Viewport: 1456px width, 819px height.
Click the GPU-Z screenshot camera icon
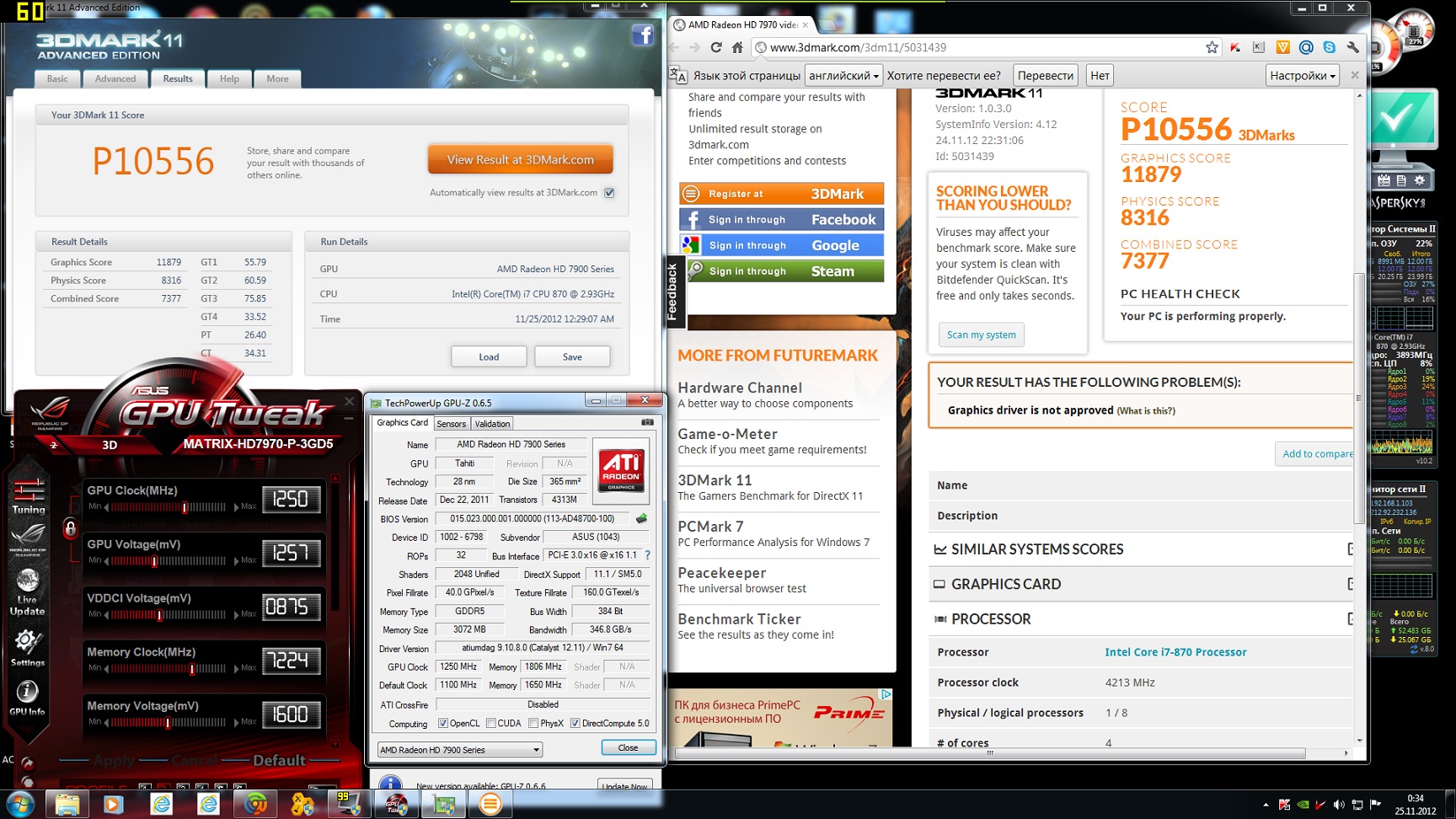click(x=647, y=423)
